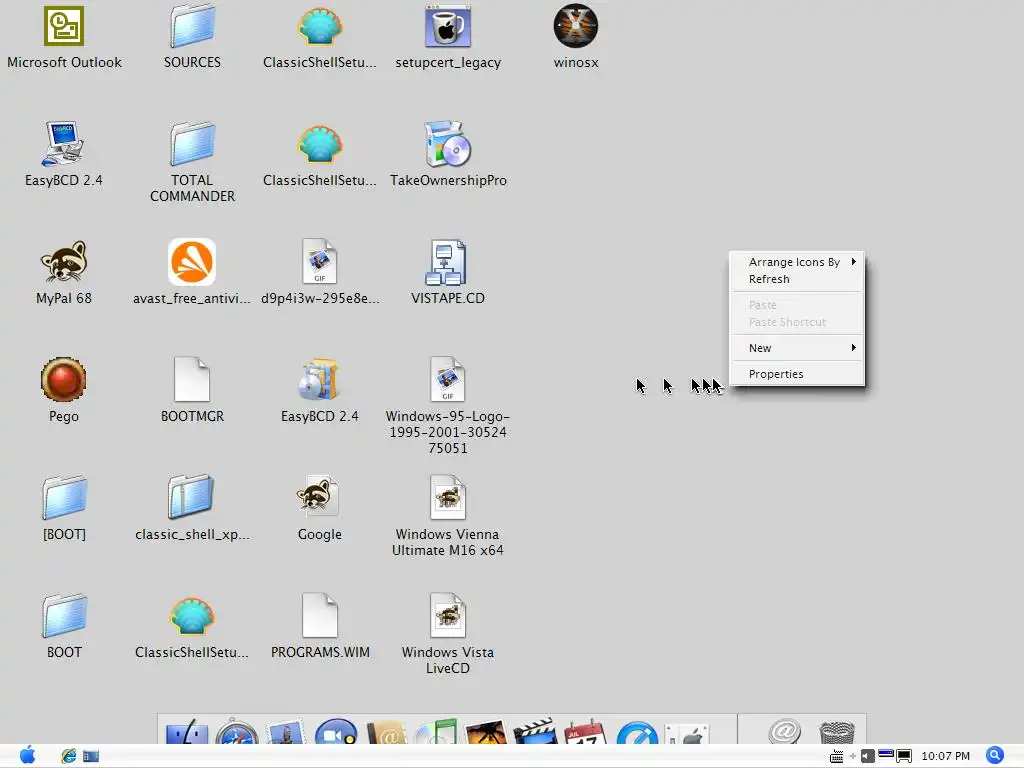Select the Windows-95-Logo GIF file icon

(x=448, y=379)
